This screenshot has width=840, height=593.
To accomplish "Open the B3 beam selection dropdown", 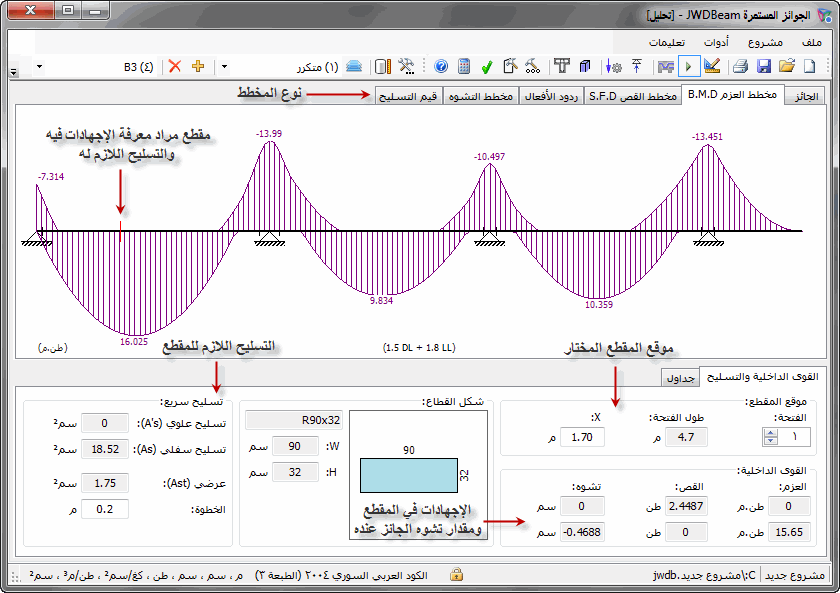I will pos(39,67).
